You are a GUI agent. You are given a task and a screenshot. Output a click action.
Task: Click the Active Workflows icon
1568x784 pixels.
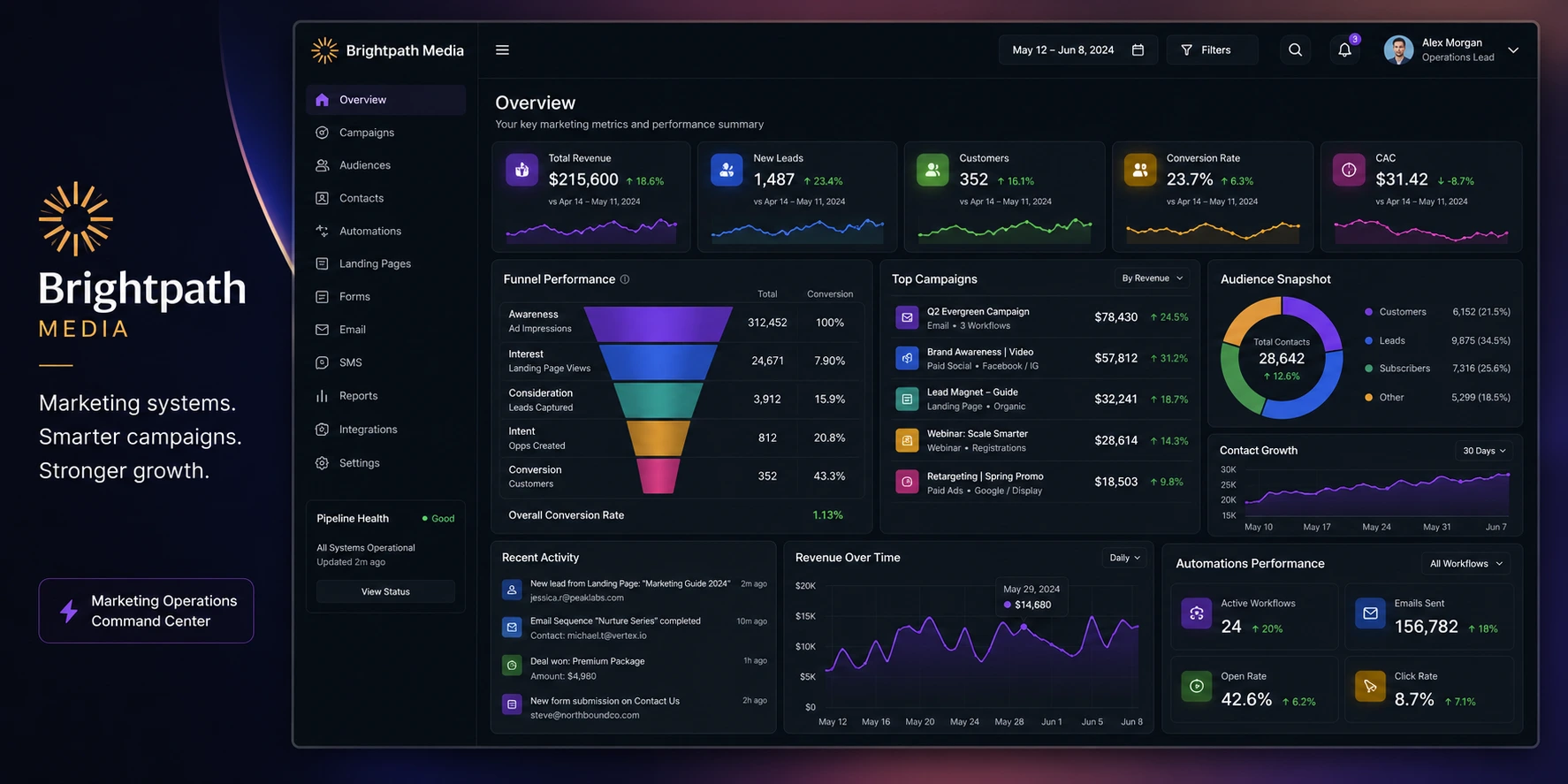coord(1197,613)
